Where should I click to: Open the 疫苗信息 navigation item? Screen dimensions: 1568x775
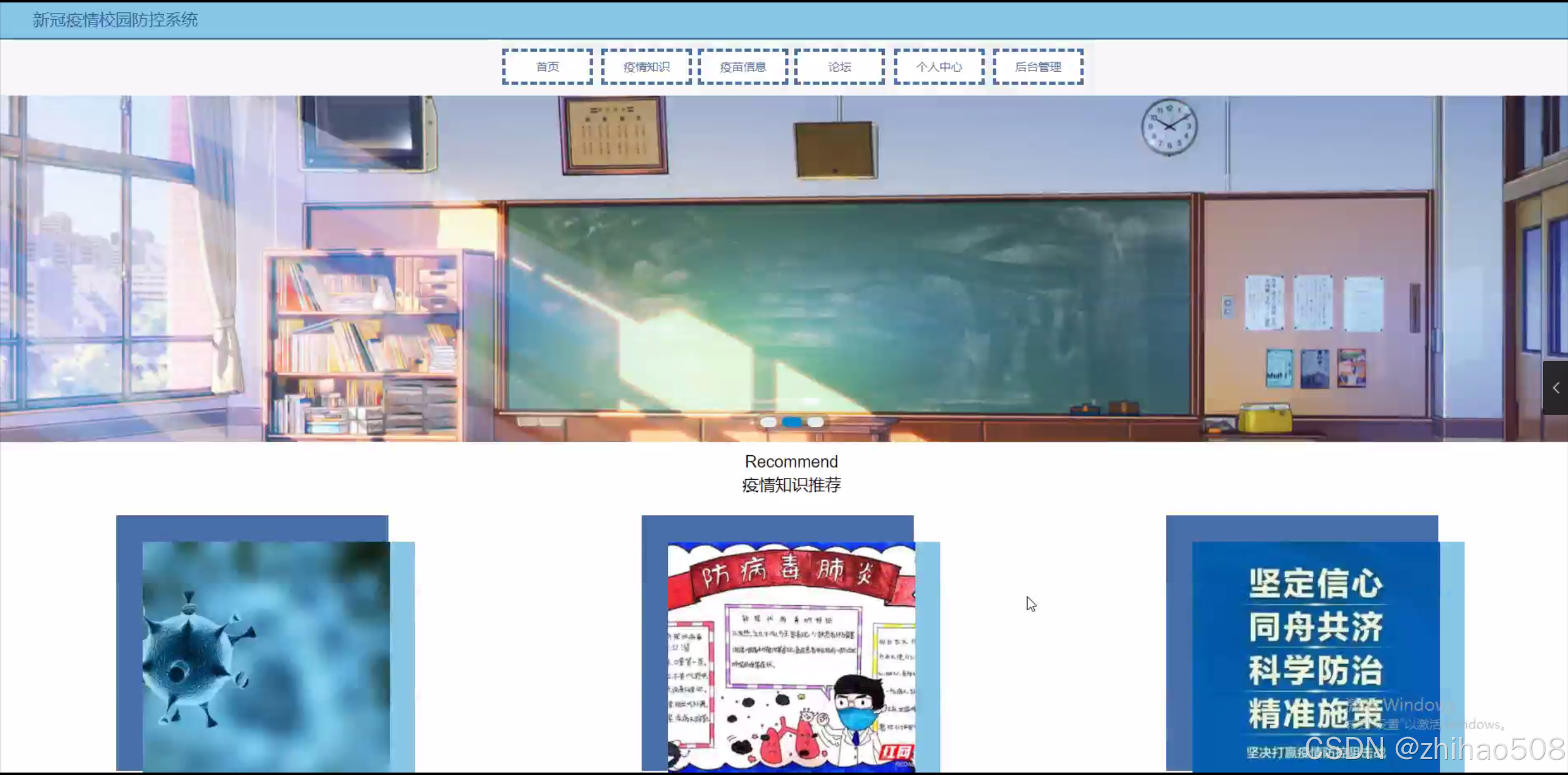click(x=743, y=67)
